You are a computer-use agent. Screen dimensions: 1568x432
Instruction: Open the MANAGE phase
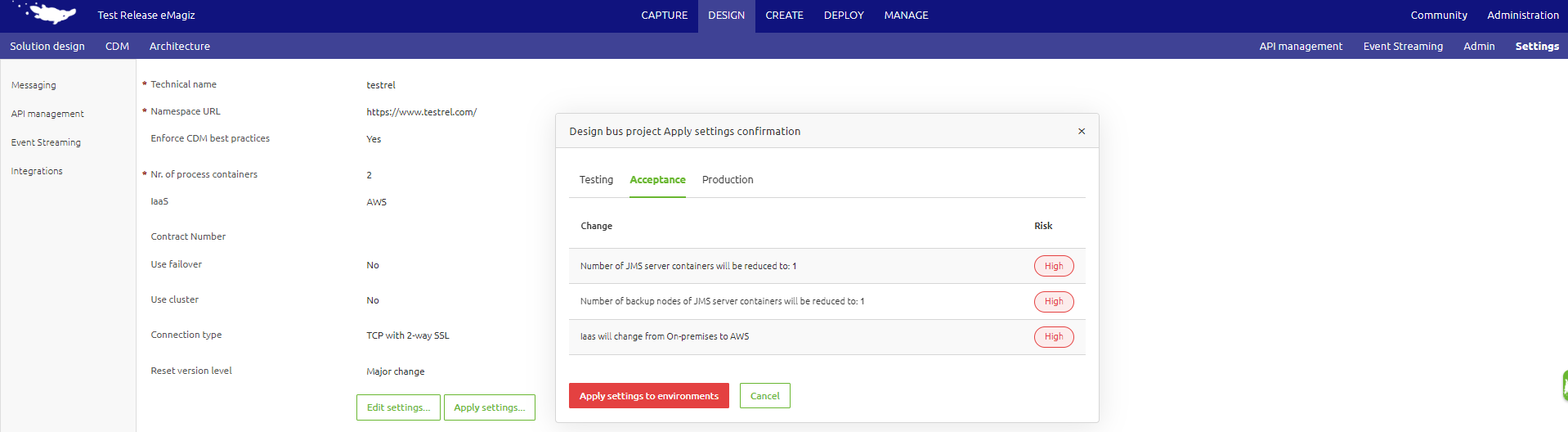point(906,16)
